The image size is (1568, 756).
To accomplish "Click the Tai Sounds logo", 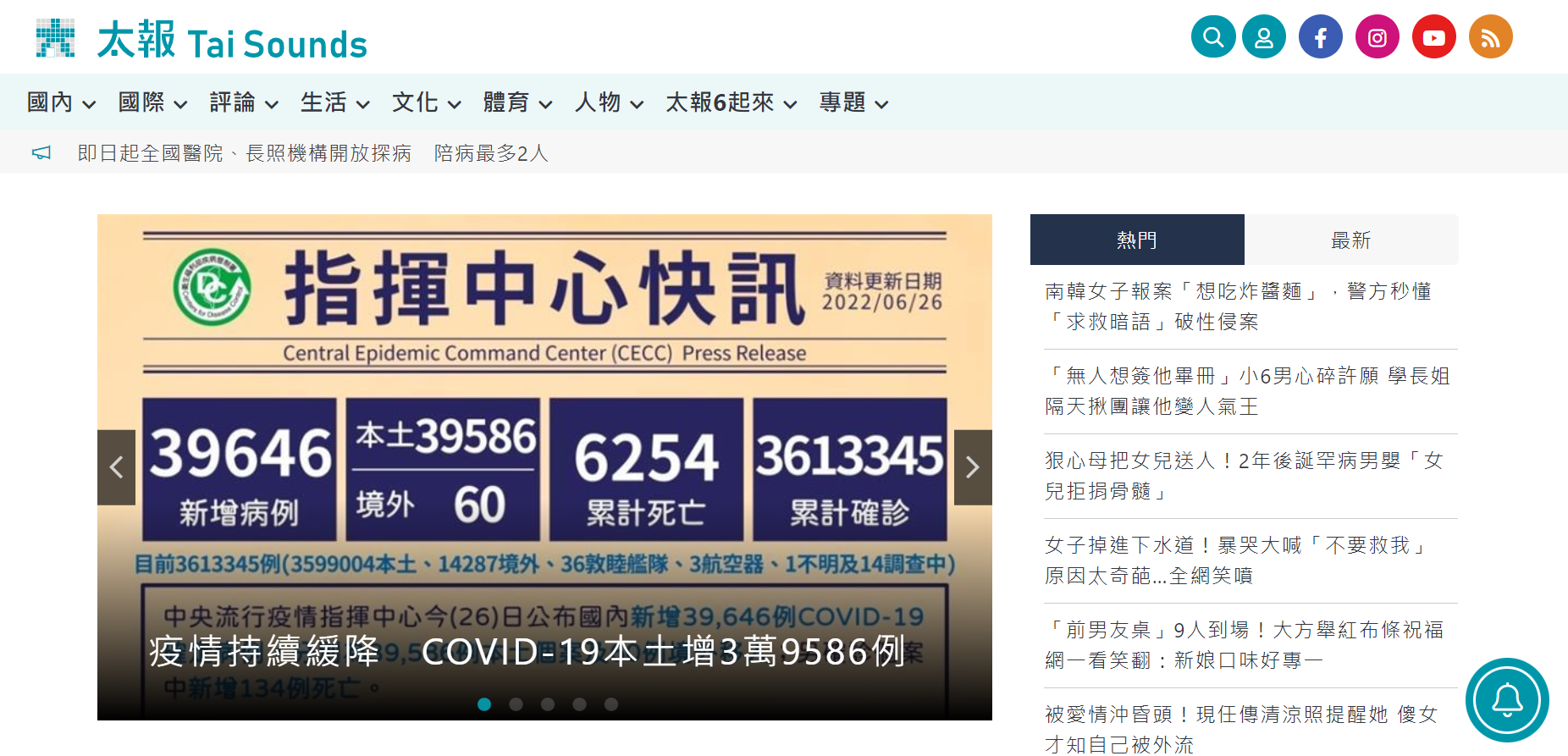I will coord(202,40).
